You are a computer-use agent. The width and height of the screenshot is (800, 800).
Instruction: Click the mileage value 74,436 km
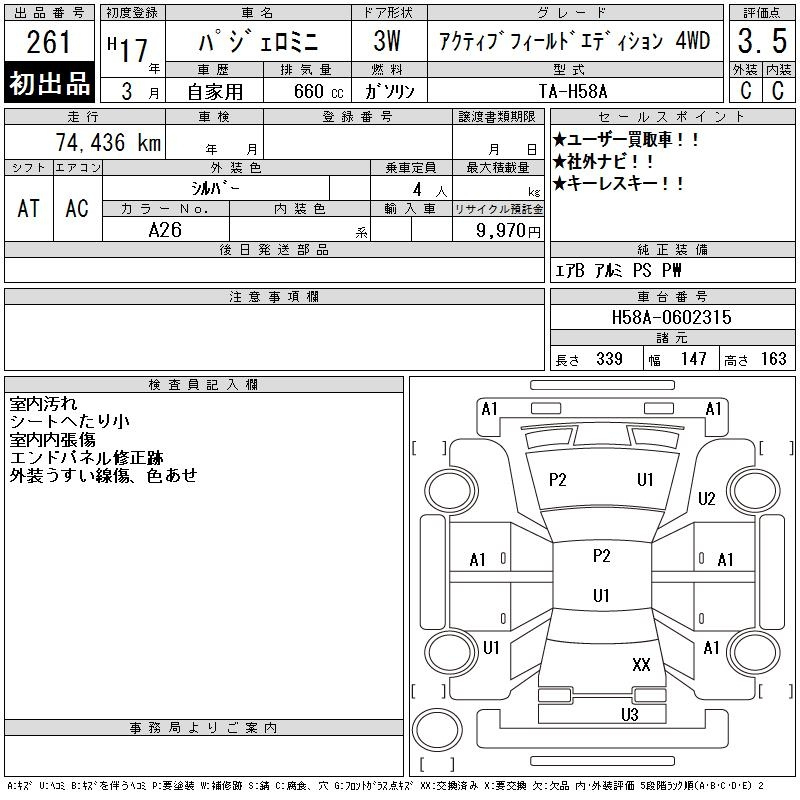[x=107, y=143]
